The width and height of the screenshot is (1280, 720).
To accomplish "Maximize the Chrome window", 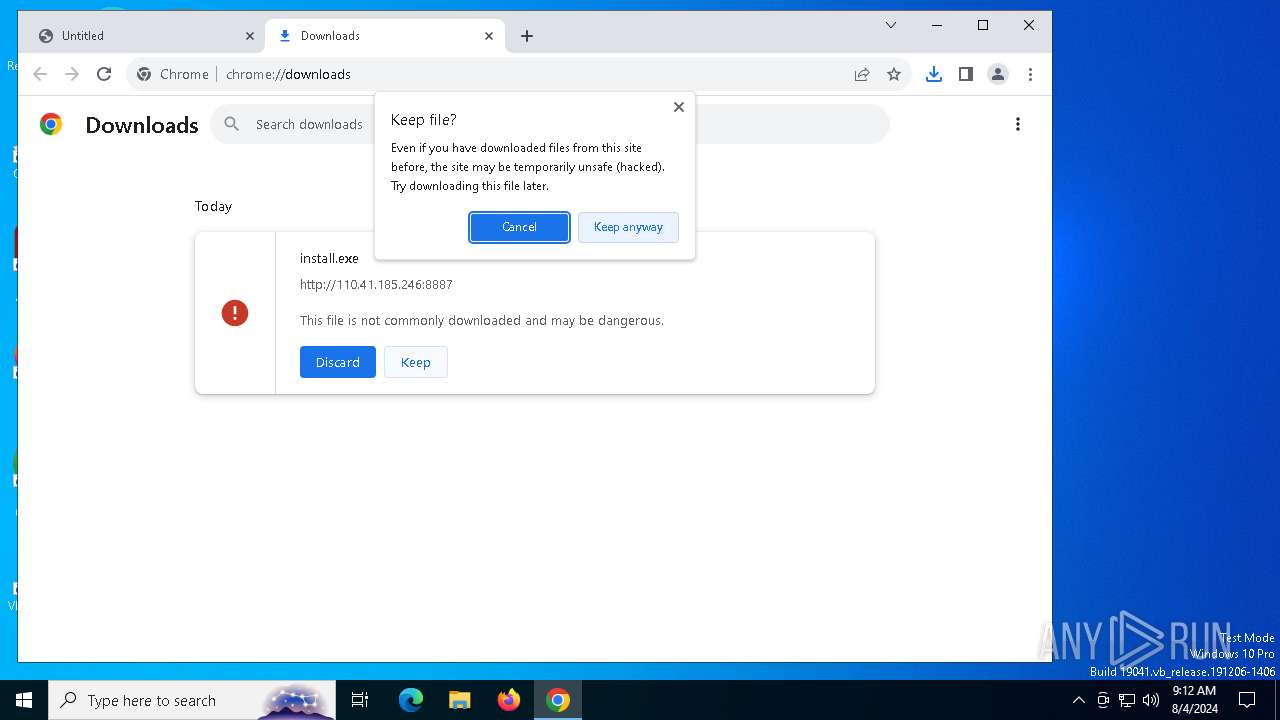I will (983, 26).
